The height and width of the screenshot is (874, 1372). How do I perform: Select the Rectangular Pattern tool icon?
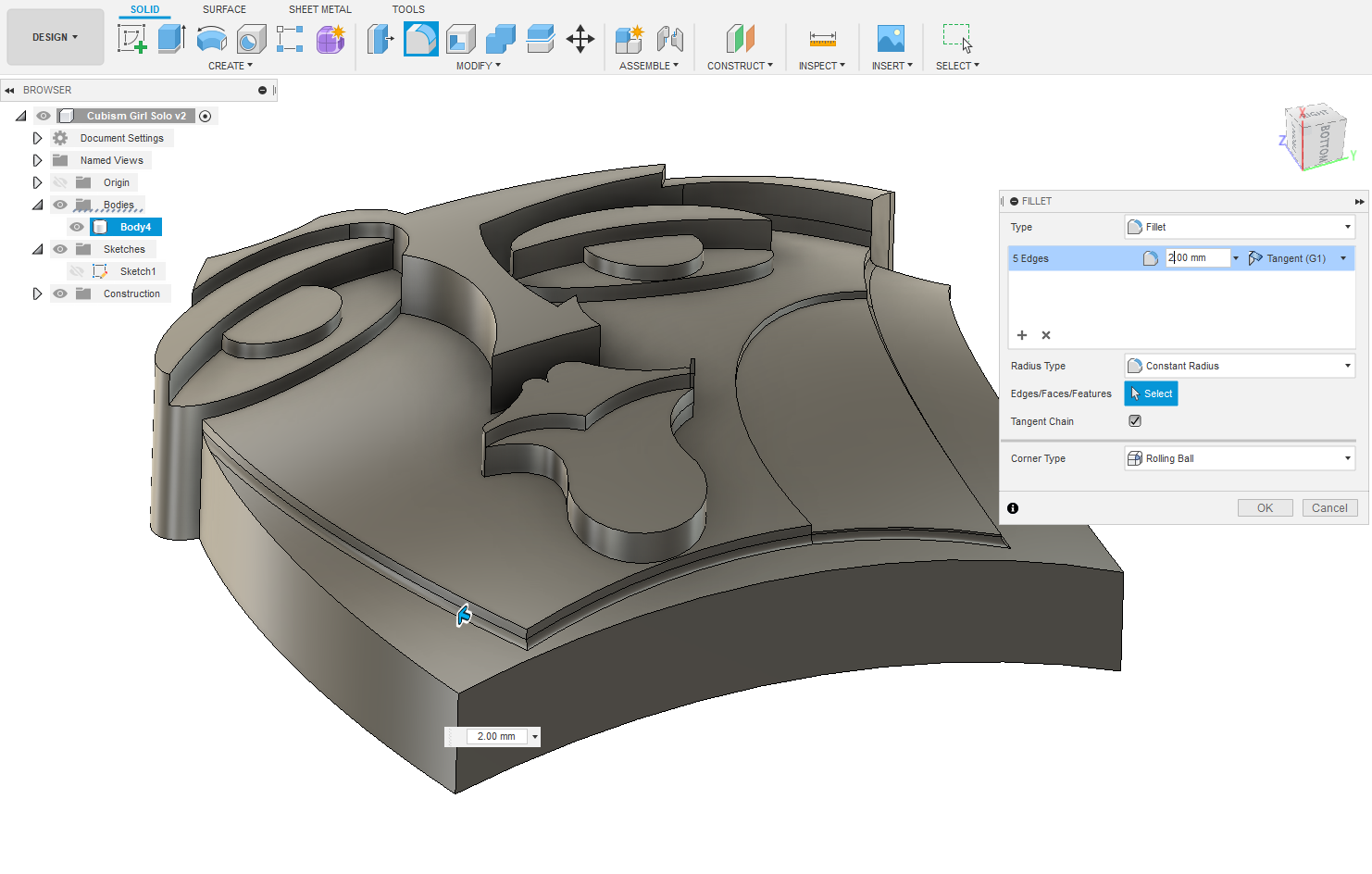[290, 39]
